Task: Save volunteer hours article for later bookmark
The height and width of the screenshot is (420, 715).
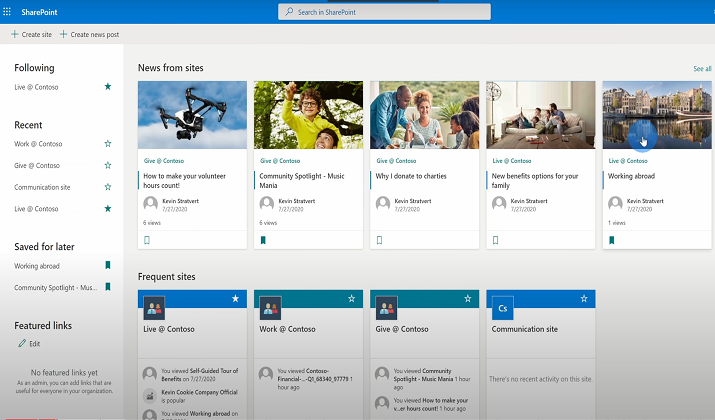Action: pyautogui.click(x=147, y=240)
